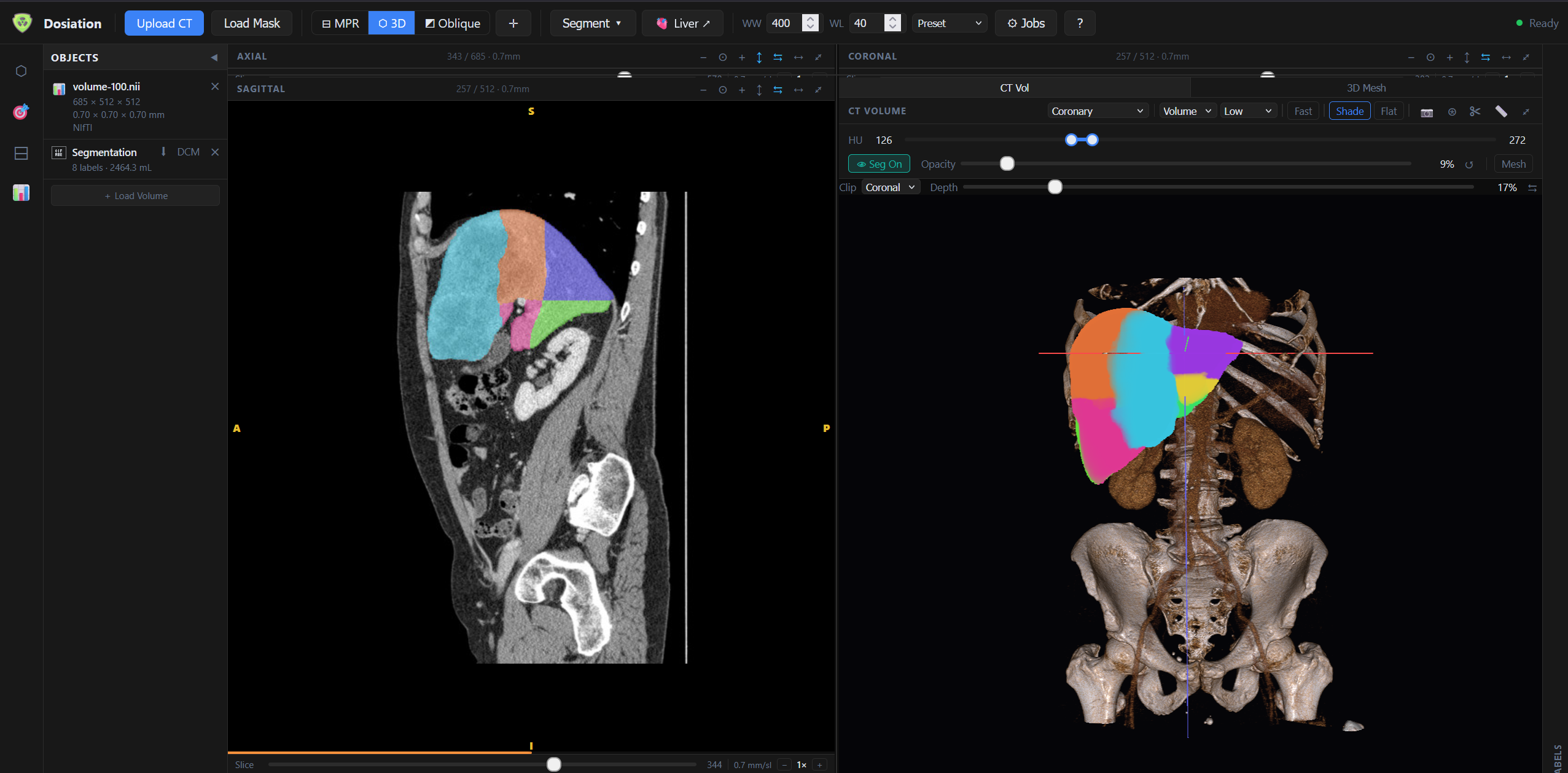
Task: Toggle vertical flip in Coronal header
Action: tap(1467, 57)
